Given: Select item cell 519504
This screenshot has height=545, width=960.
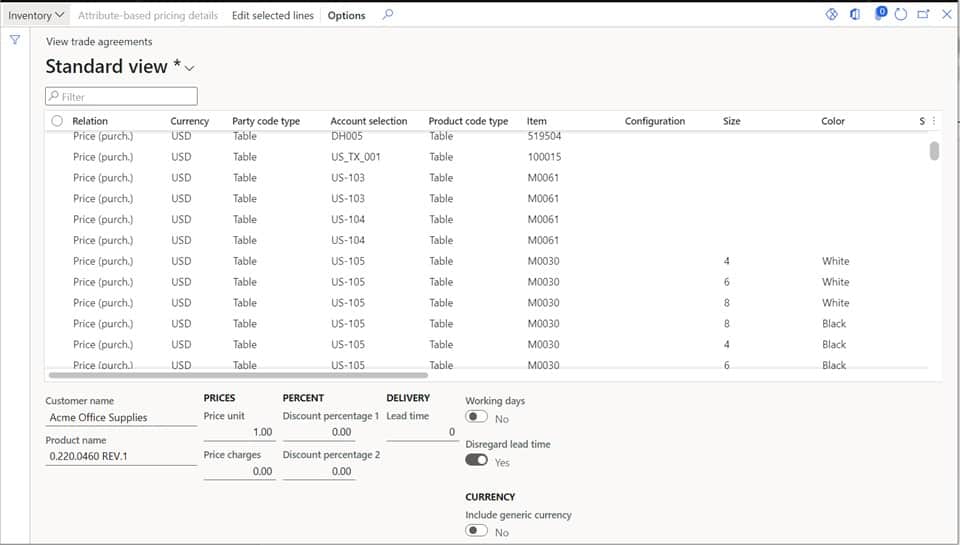Looking at the screenshot, I should pyautogui.click(x=544, y=136).
